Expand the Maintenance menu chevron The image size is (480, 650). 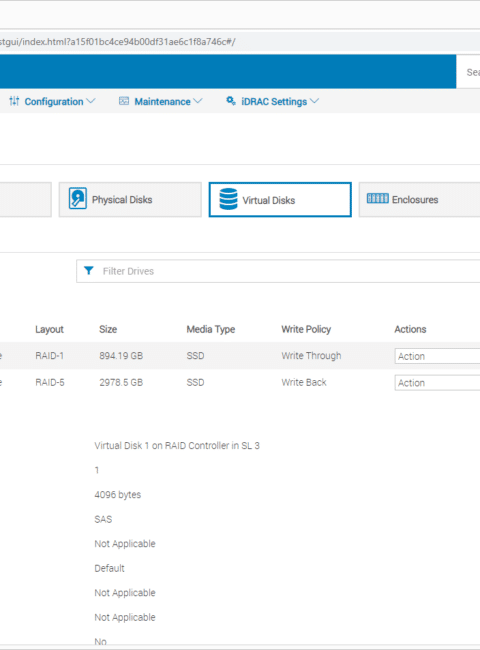point(198,101)
